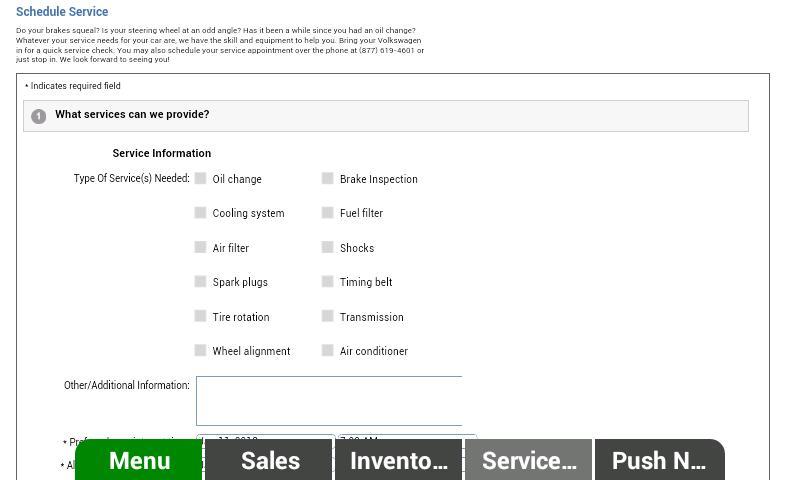Check the Air filter service
Screen dimensions: 800x480
(x=200, y=247)
